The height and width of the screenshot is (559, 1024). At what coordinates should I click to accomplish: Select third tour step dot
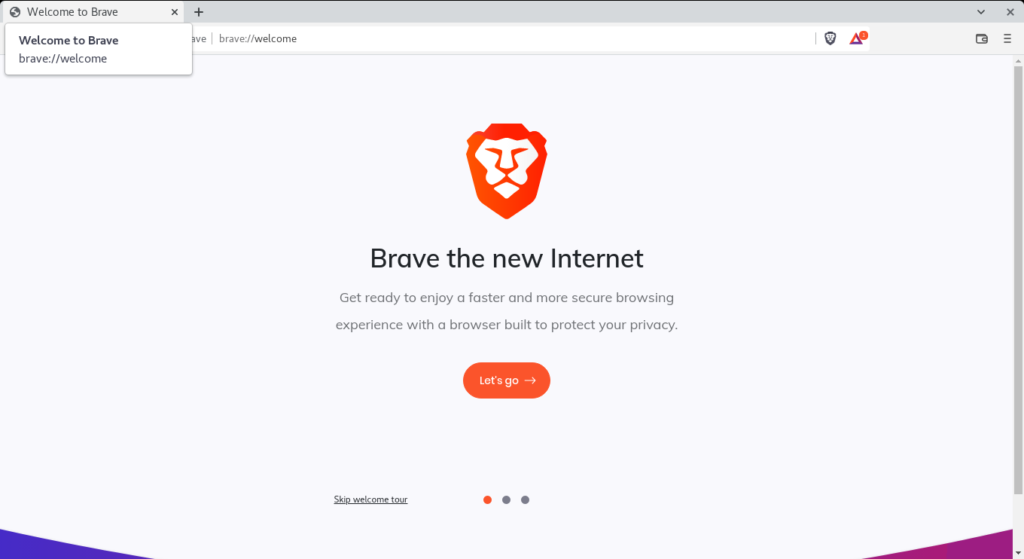(x=525, y=500)
